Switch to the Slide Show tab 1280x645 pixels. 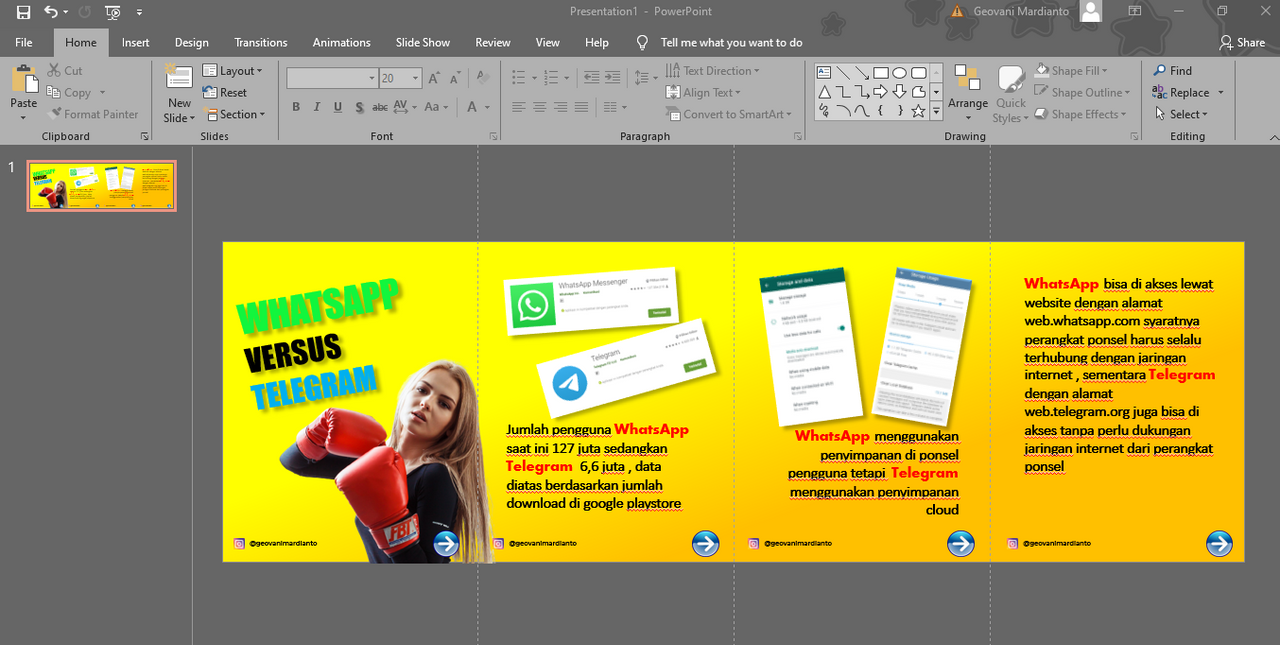[x=423, y=43]
